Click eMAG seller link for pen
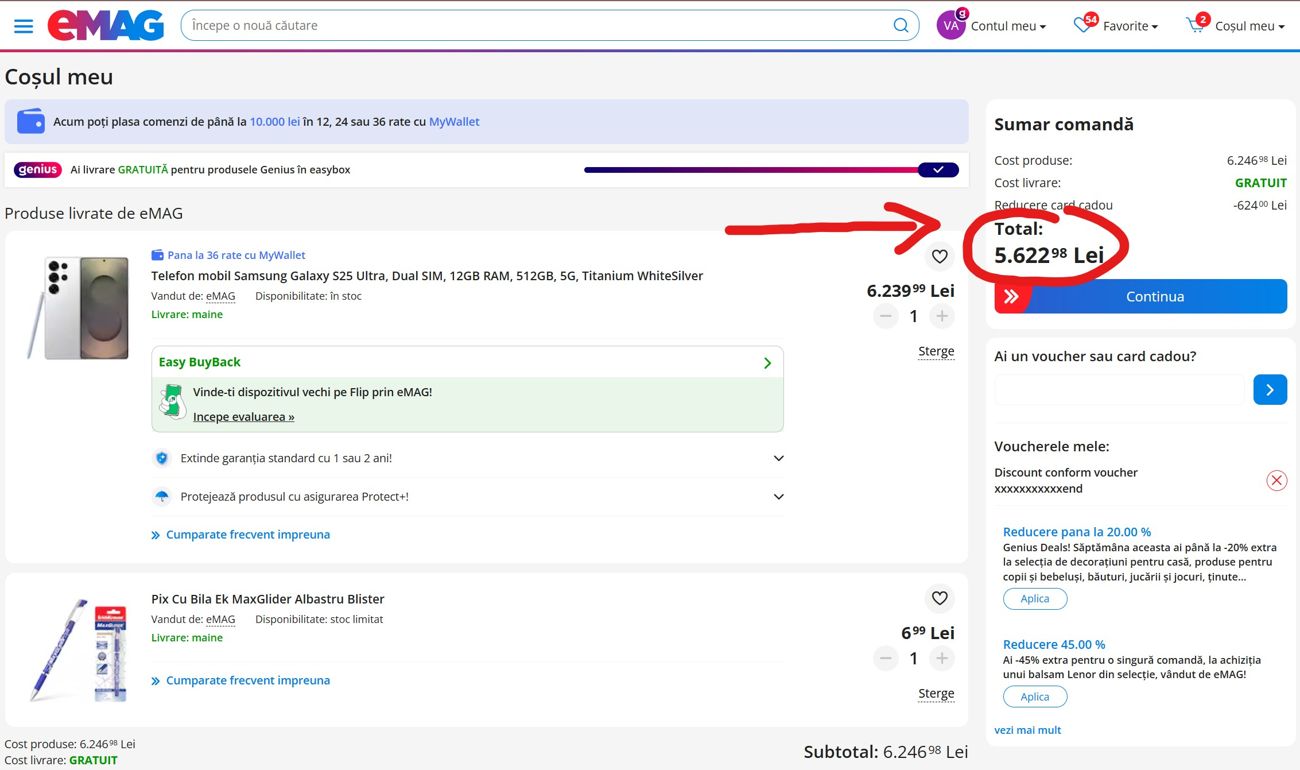 click(x=220, y=619)
